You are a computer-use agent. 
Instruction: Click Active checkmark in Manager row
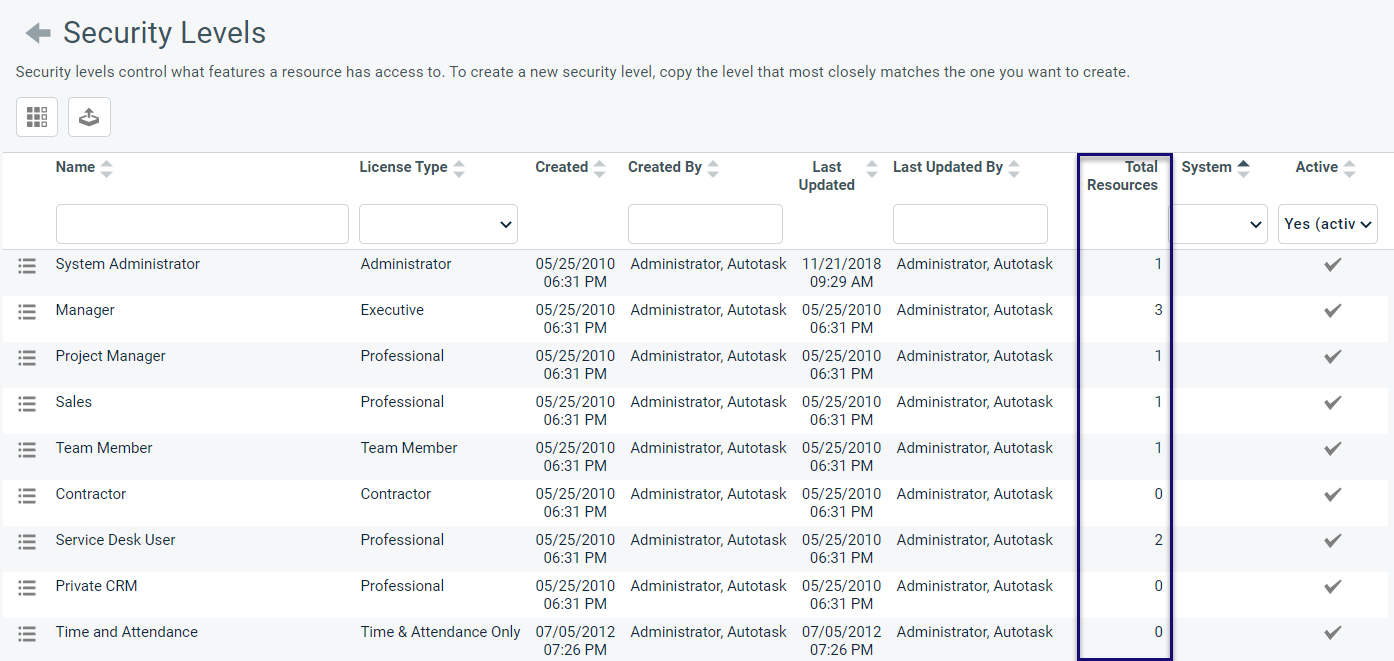pos(1332,311)
